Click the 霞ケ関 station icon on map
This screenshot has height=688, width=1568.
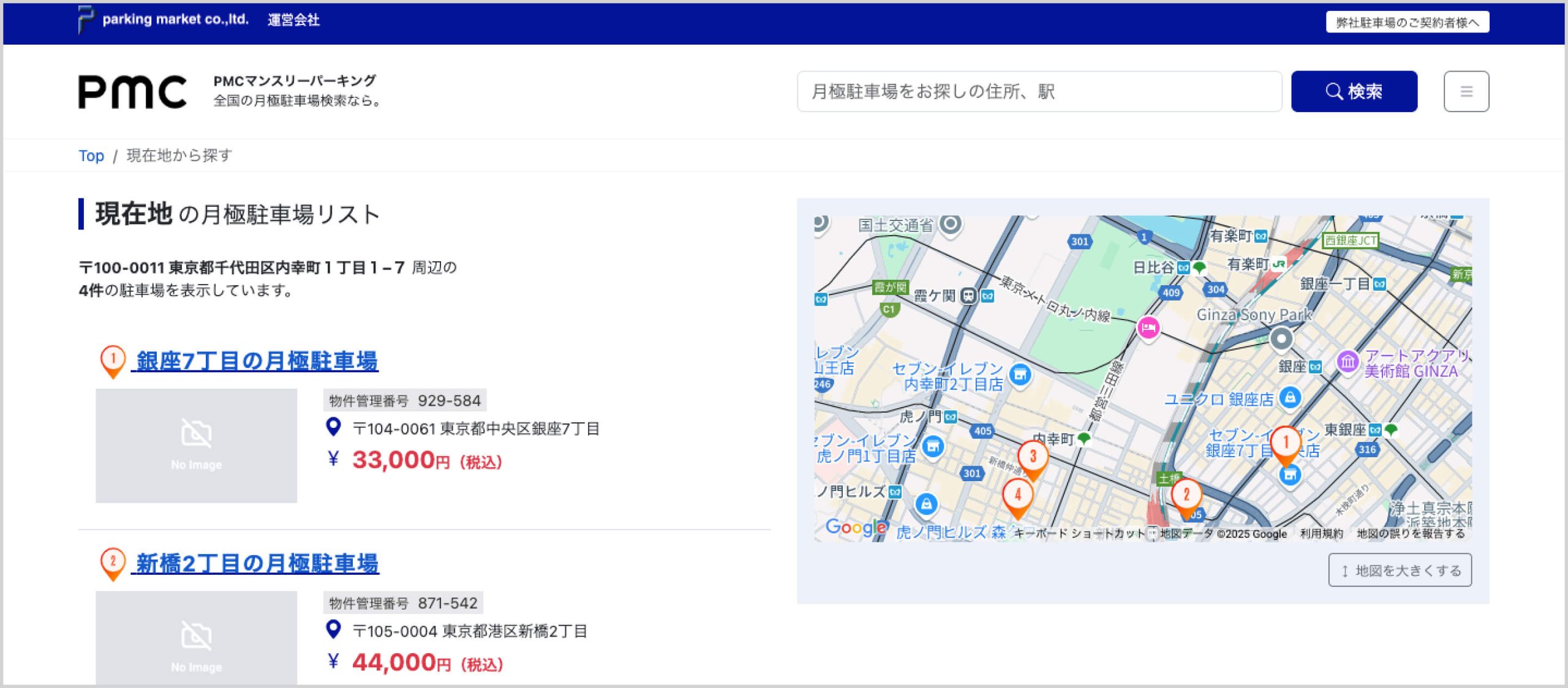[968, 296]
